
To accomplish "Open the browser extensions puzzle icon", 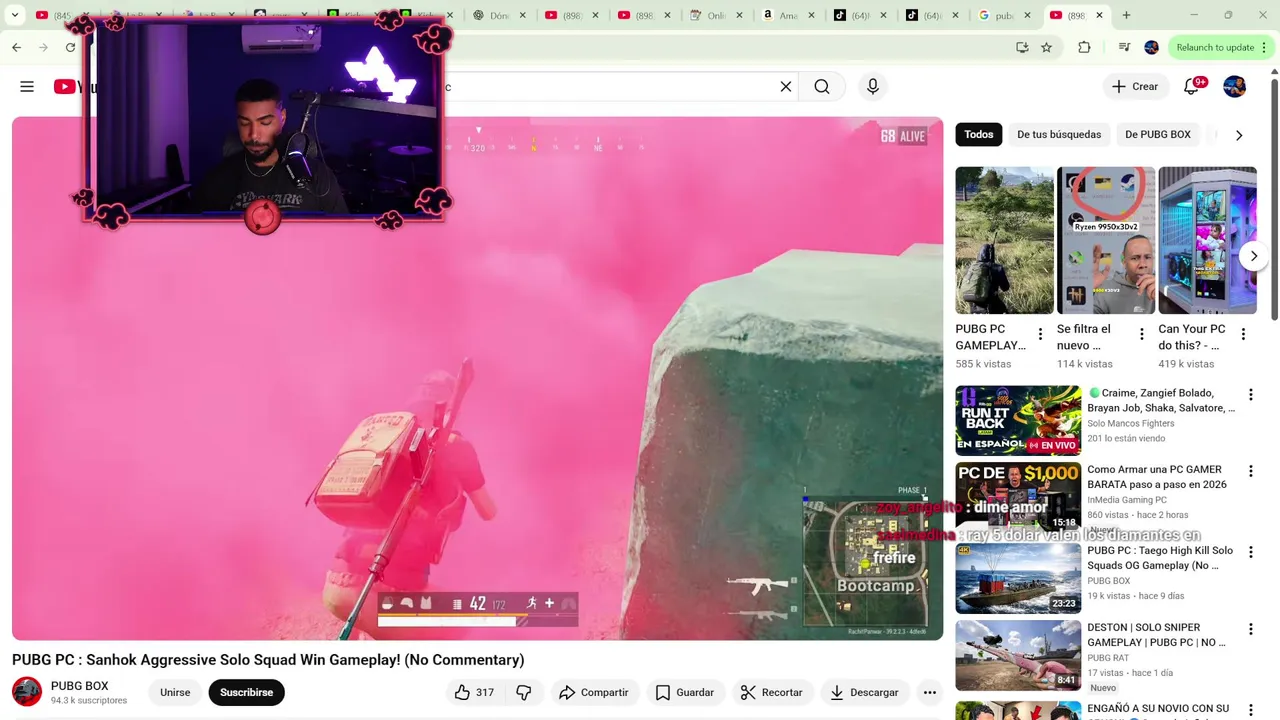I will (1084, 47).
